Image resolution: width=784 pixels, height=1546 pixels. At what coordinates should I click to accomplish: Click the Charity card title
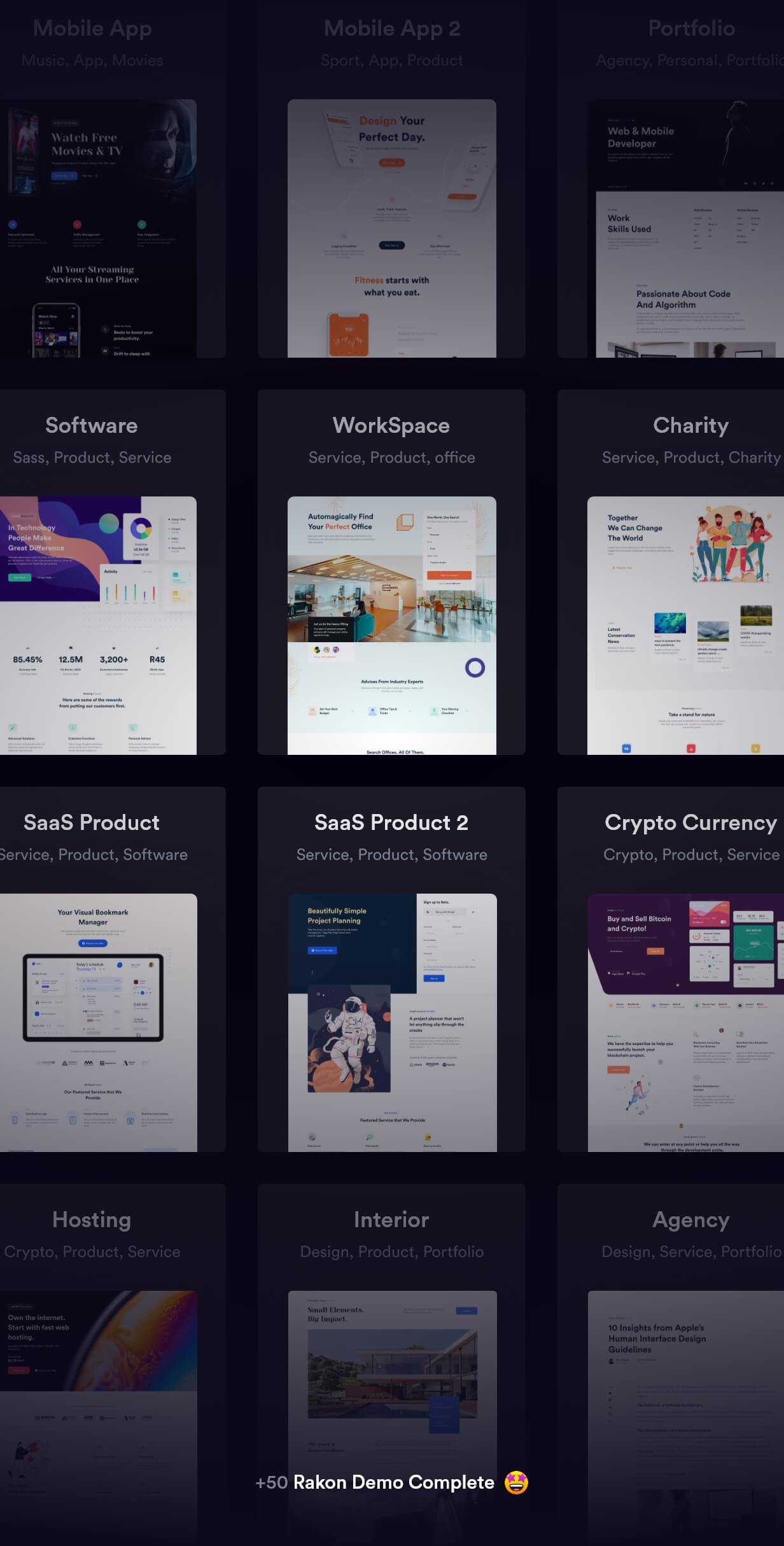point(691,426)
